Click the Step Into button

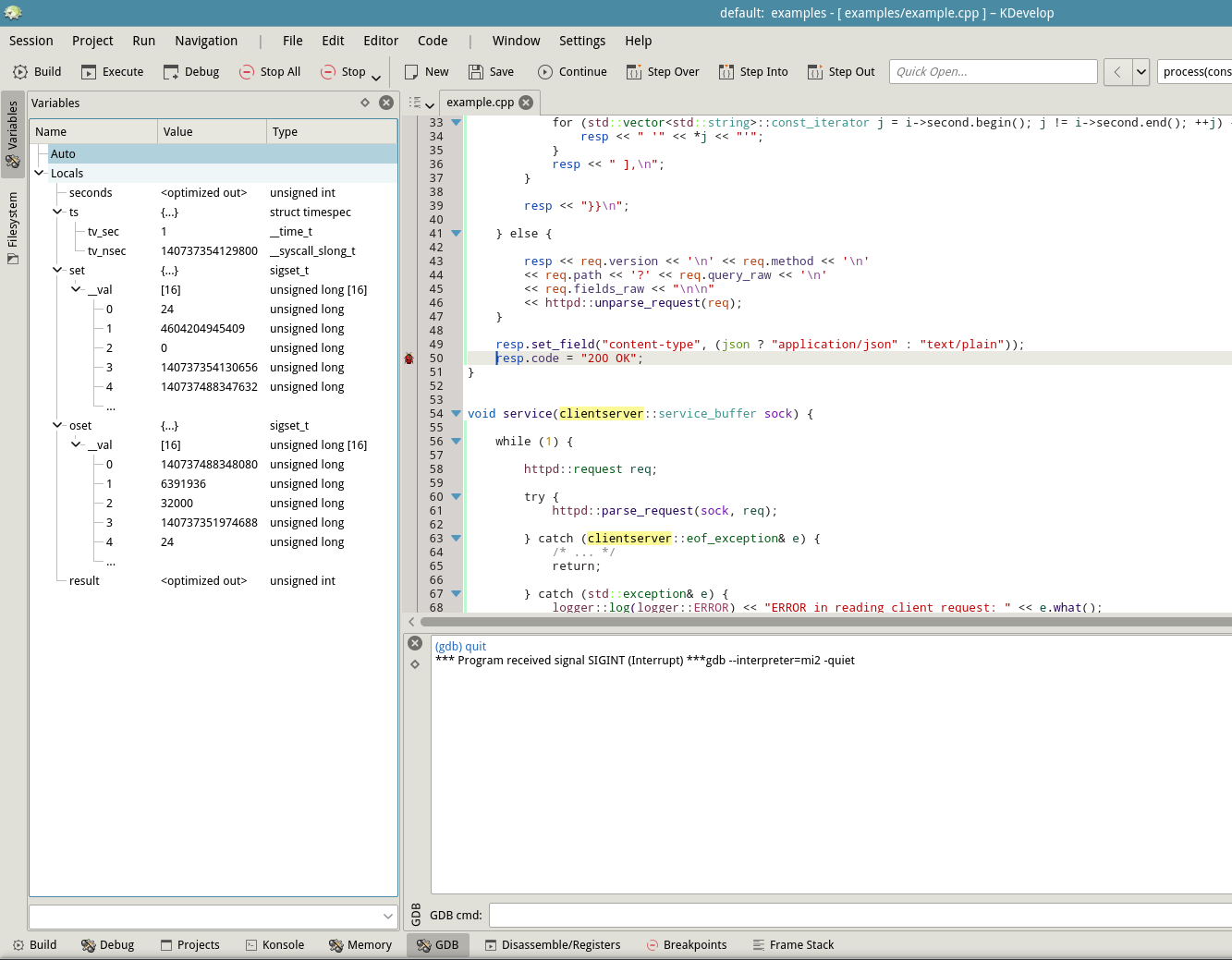(x=753, y=72)
